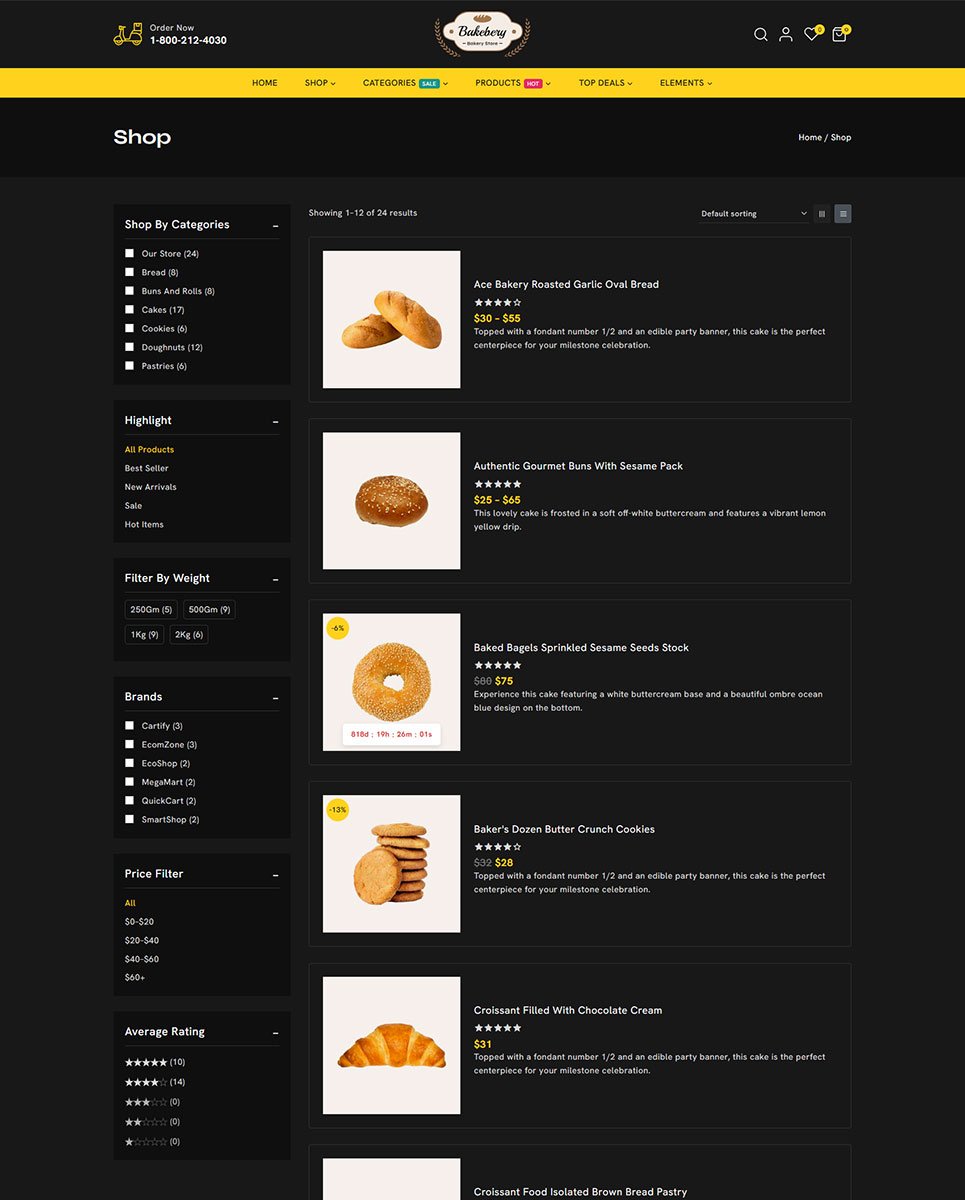This screenshot has width=965, height=1200.
Task: Open the Default sorting dropdown
Action: tap(753, 214)
